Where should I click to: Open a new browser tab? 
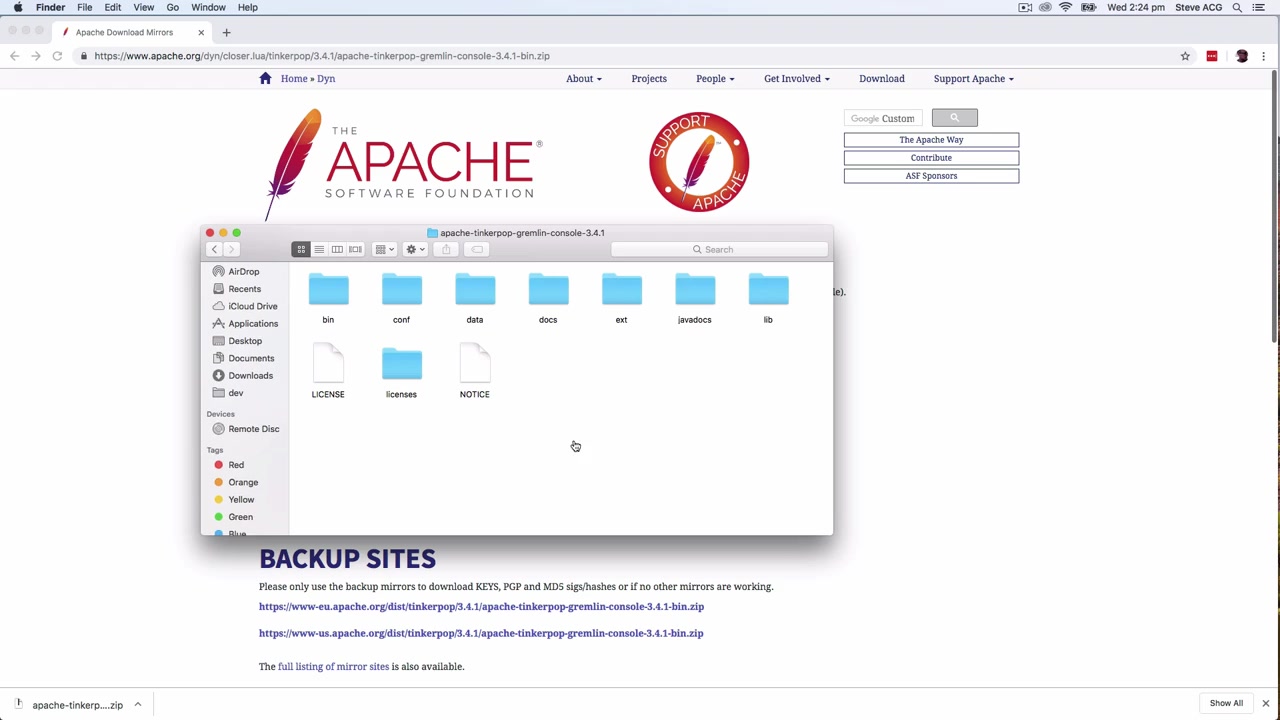[226, 32]
